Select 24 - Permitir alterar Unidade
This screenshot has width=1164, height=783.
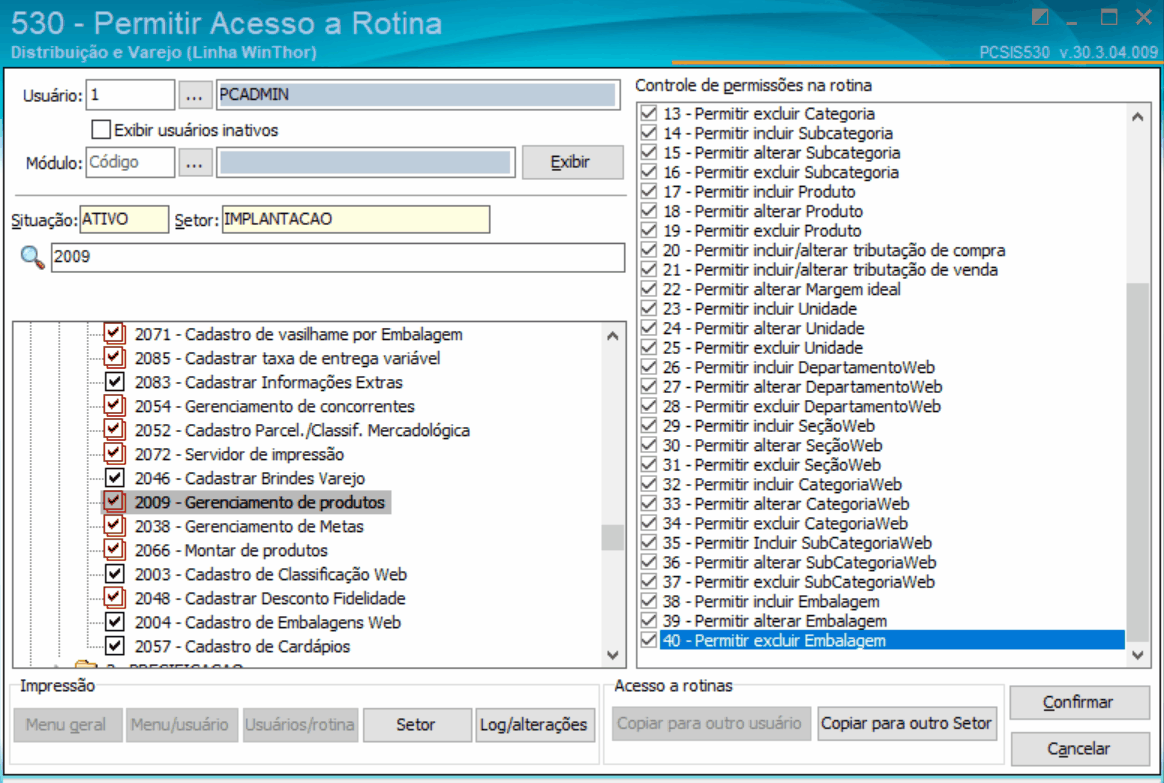763,328
